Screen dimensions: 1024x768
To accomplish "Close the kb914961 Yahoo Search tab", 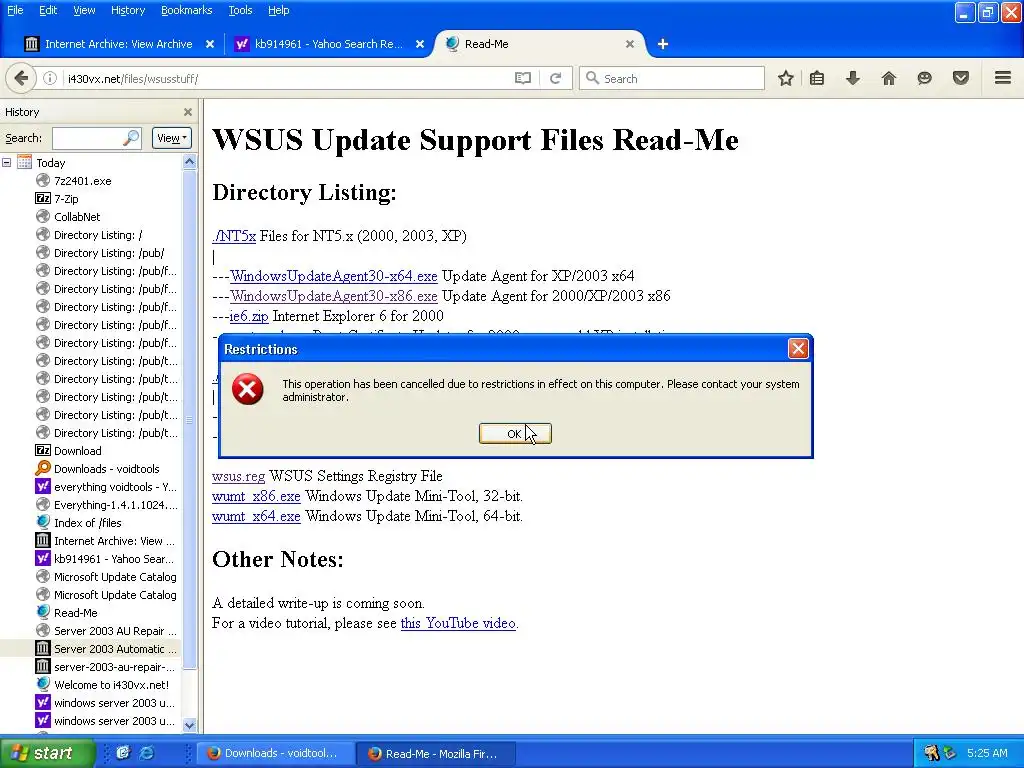I will pyautogui.click(x=420, y=44).
